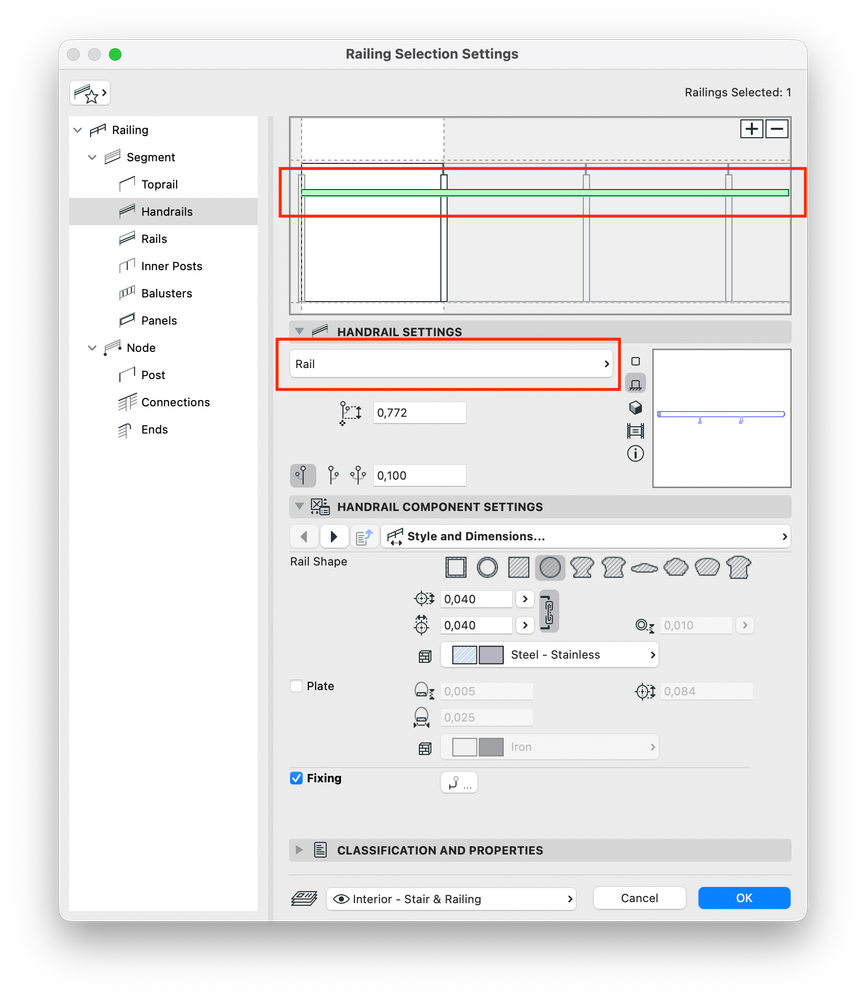Click the OK button
The image size is (866, 999).
744,898
